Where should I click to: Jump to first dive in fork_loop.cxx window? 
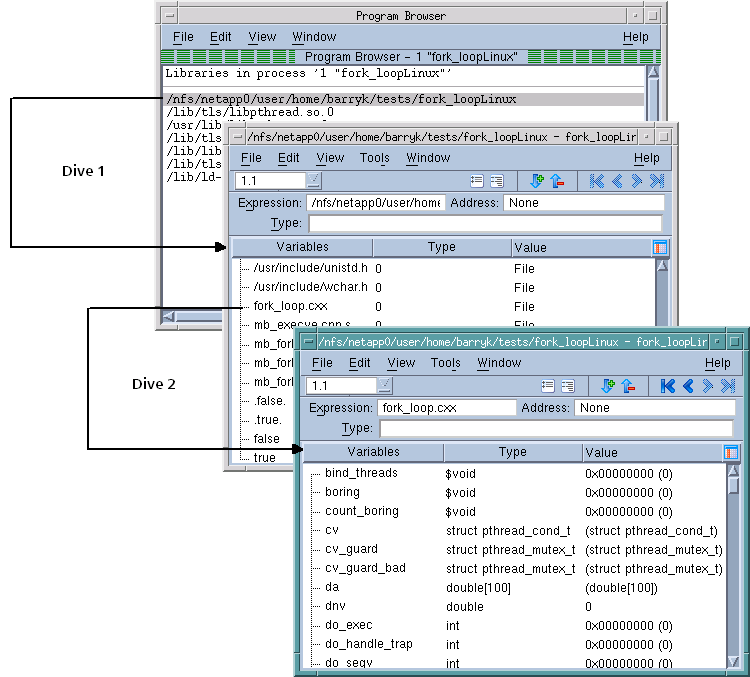click(668, 386)
